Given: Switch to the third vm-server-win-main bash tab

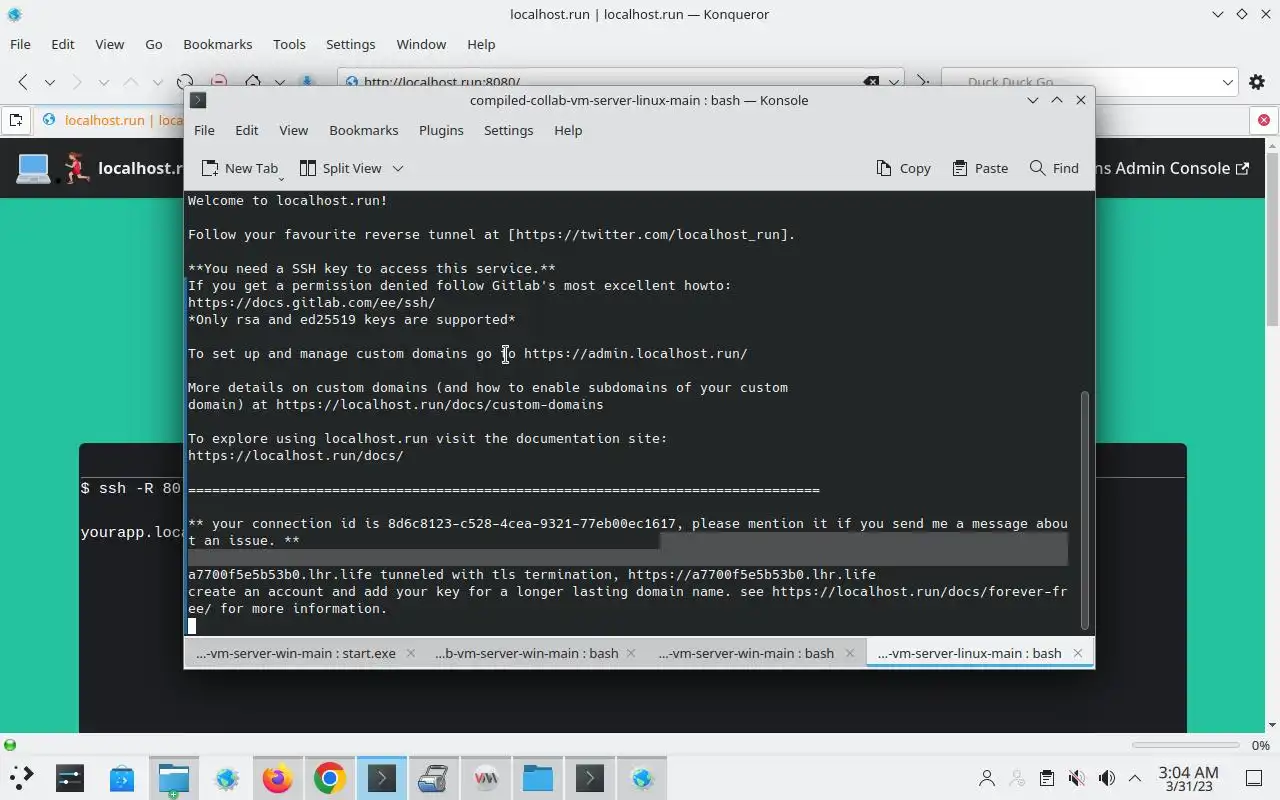Looking at the screenshot, I should pos(746,653).
